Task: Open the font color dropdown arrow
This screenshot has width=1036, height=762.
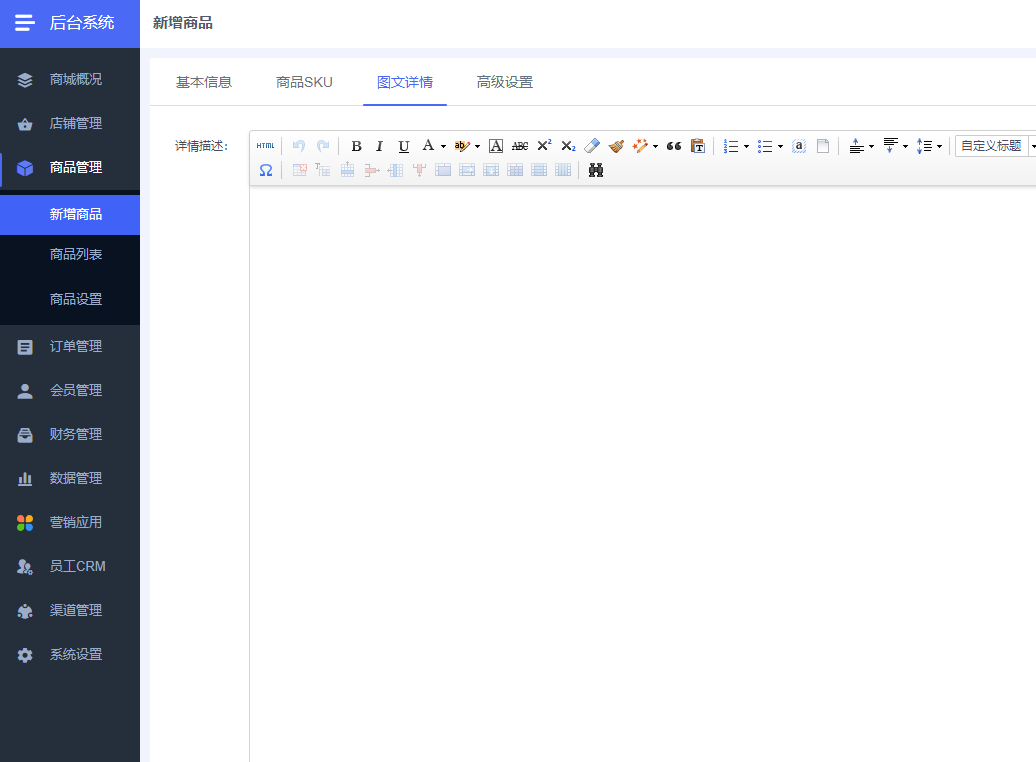Action: pos(443,147)
